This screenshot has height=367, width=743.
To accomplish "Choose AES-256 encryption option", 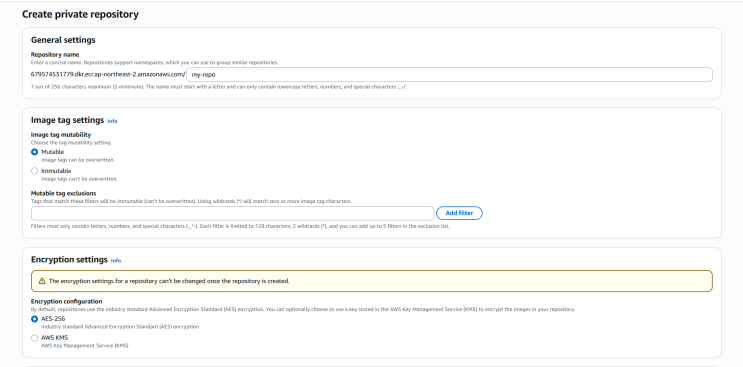I will 34,319.
